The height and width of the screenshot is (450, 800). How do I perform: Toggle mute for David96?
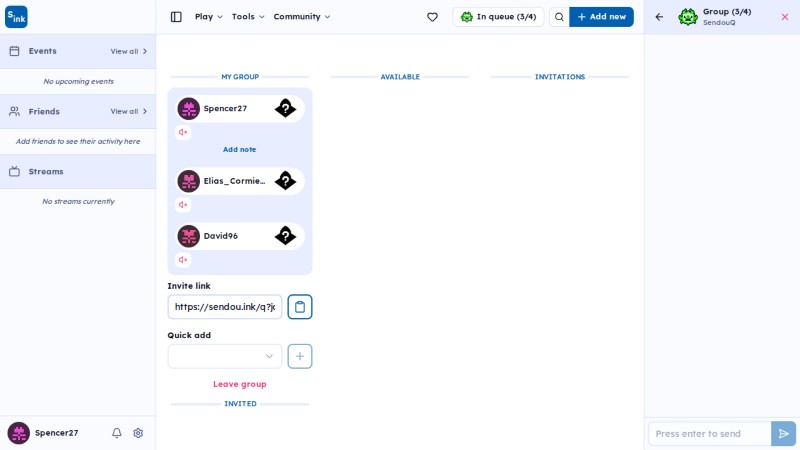click(183, 260)
